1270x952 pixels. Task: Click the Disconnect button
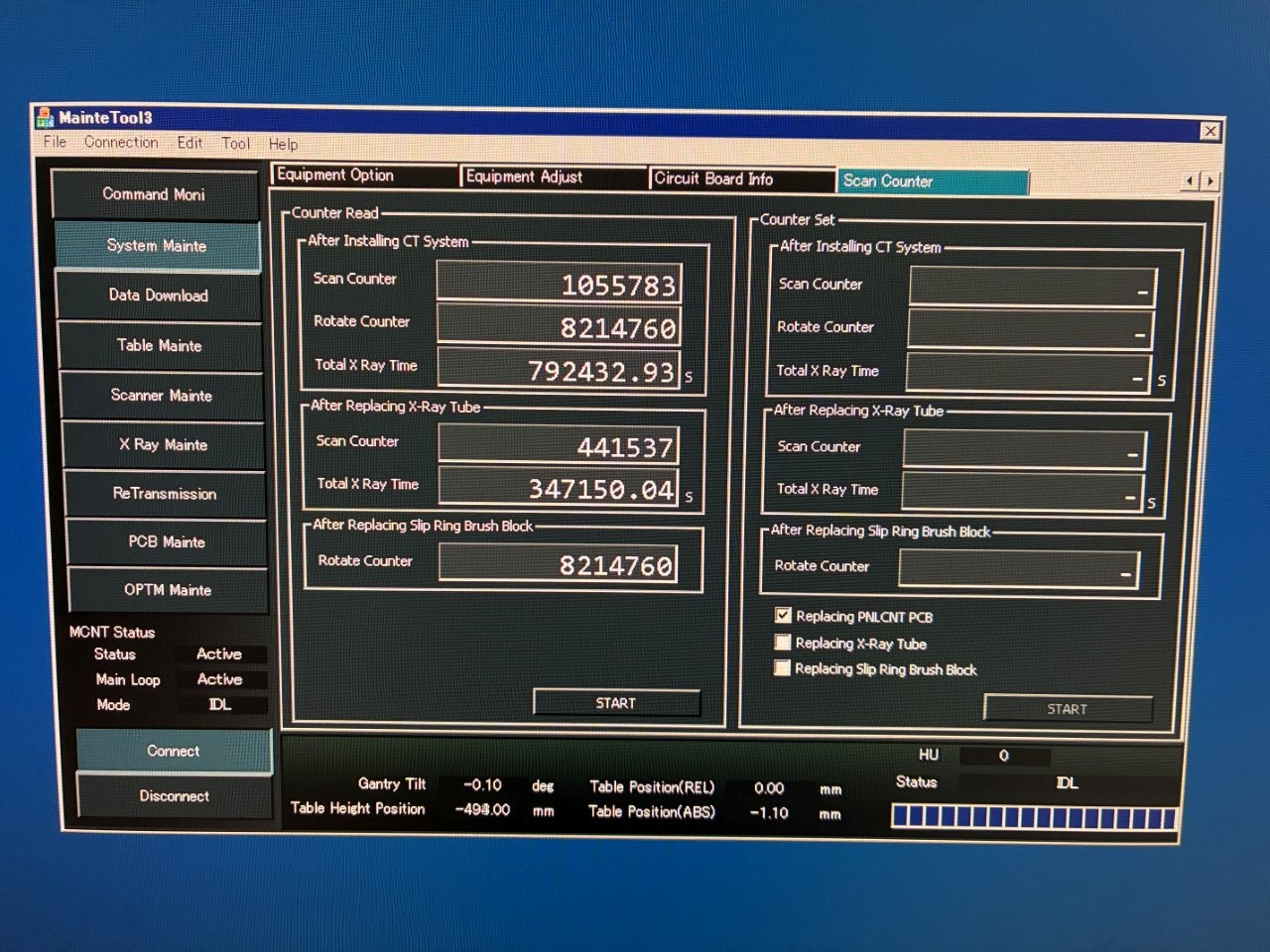pyautogui.click(x=174, y=796)
